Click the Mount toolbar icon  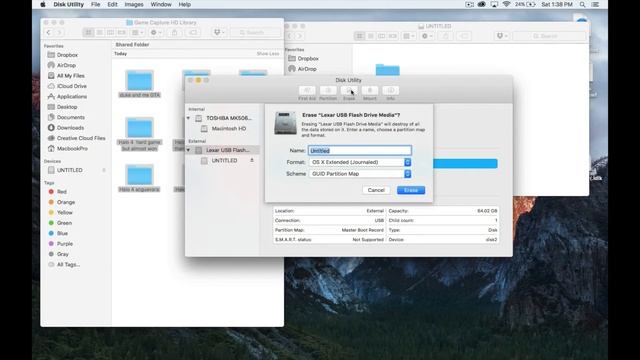click(x=370, y=91)
